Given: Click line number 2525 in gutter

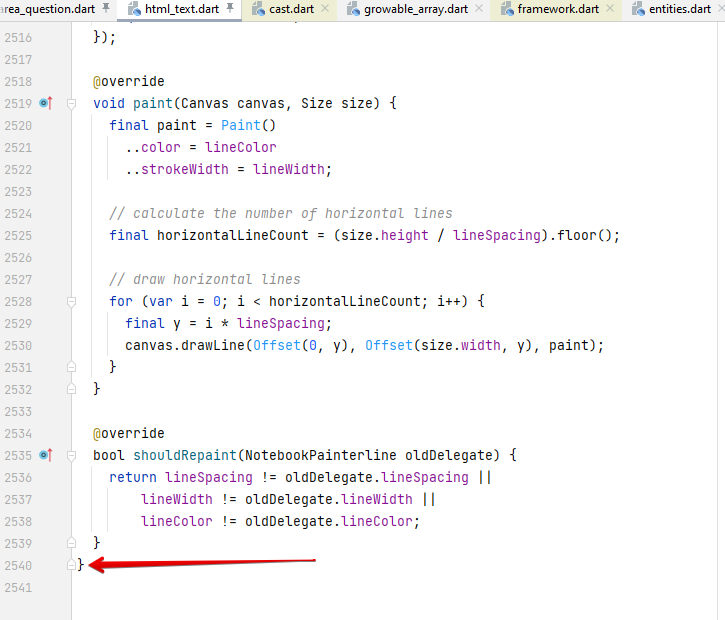Looking at the screenshot, I should pos(18,235).
